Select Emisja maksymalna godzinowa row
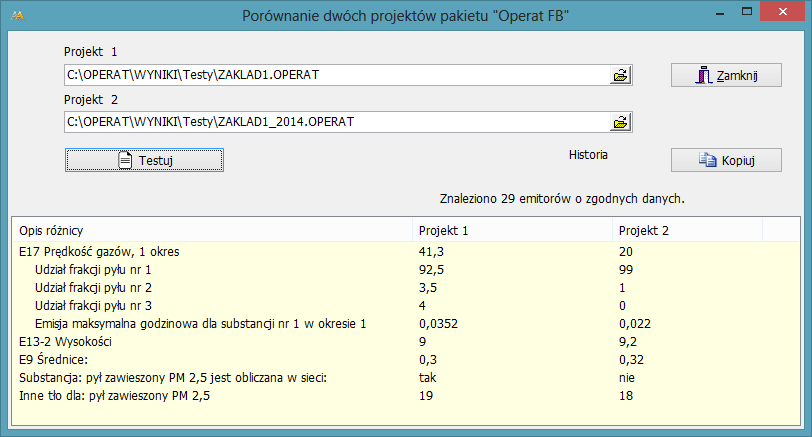 tap(405, 324)
